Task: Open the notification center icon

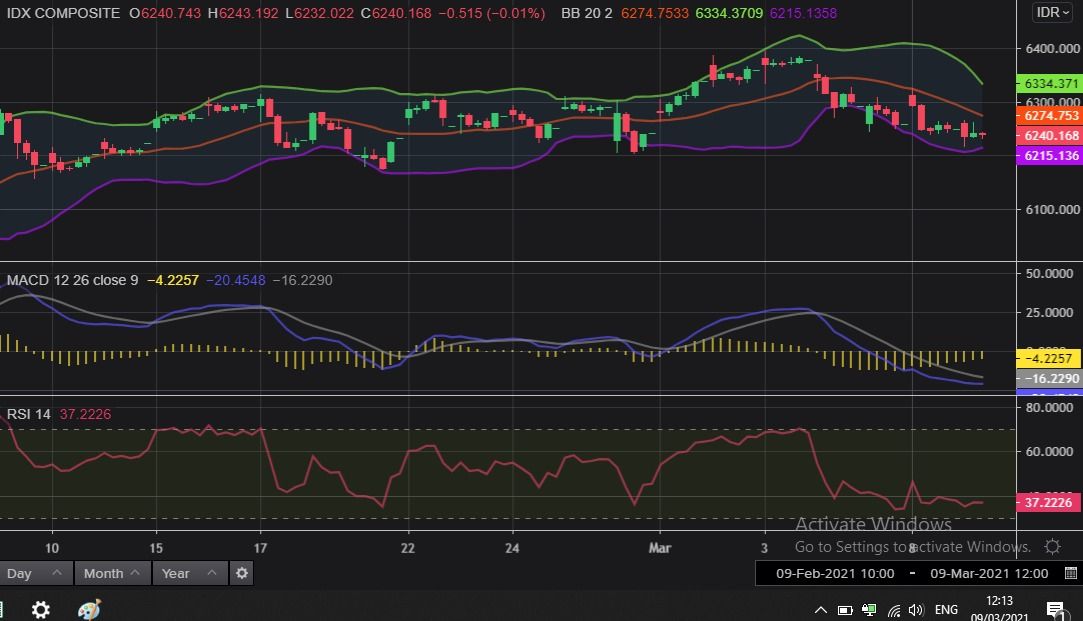Action: (x=1055, y=609)
